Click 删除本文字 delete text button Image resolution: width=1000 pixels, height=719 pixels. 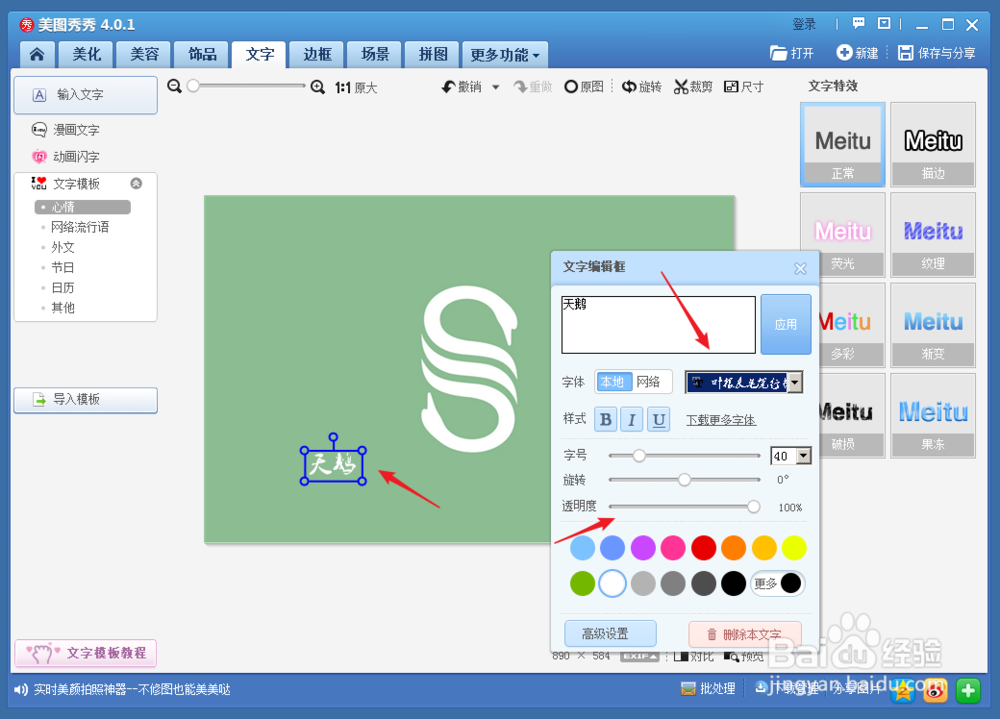coord(745,634)
